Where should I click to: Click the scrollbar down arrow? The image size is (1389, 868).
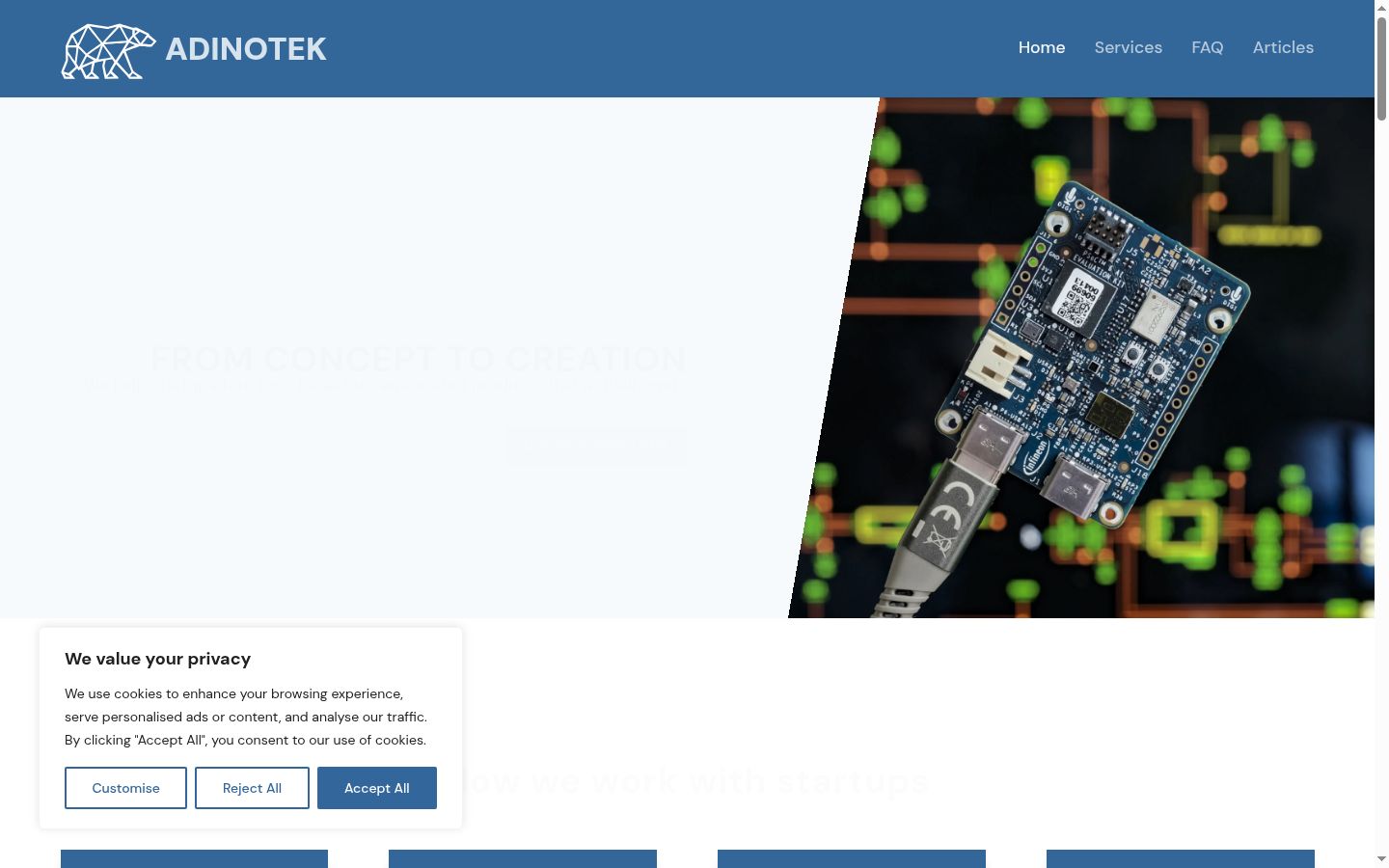point(1381,859)
